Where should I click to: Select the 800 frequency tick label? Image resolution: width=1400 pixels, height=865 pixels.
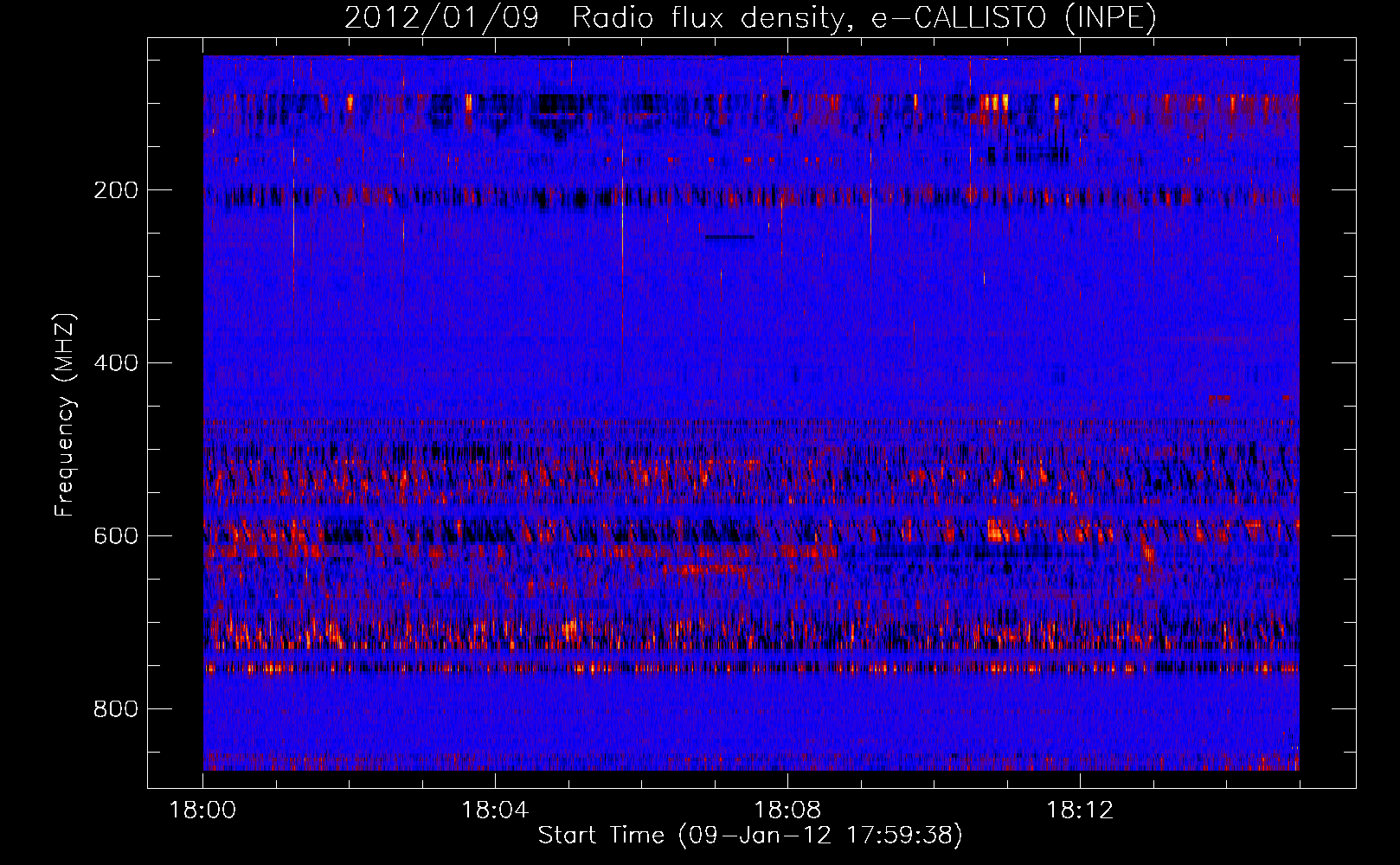[x=116, y=709]
